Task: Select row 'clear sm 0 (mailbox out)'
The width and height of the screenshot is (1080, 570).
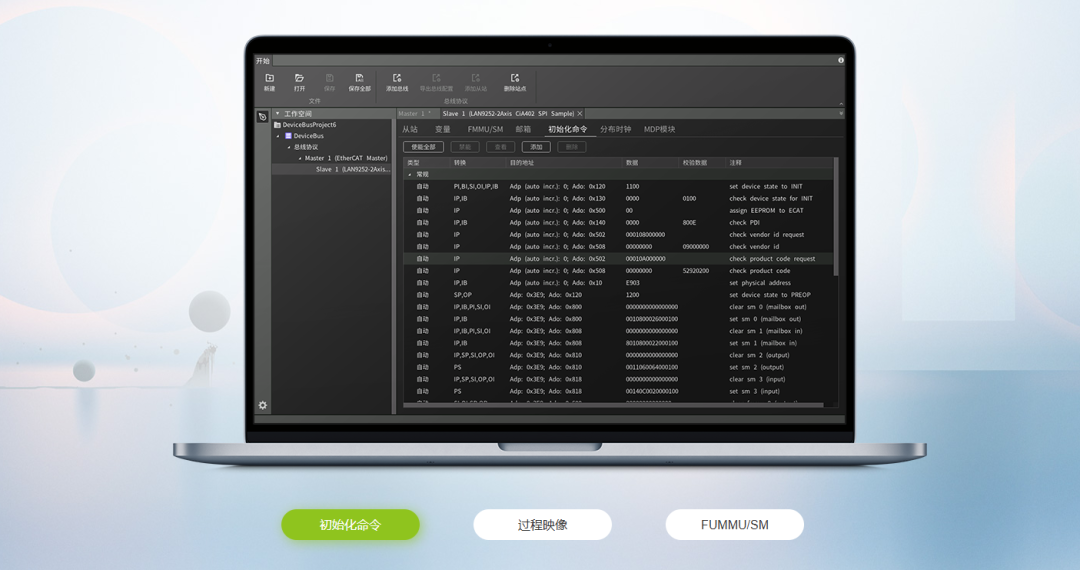Action: 619,307
